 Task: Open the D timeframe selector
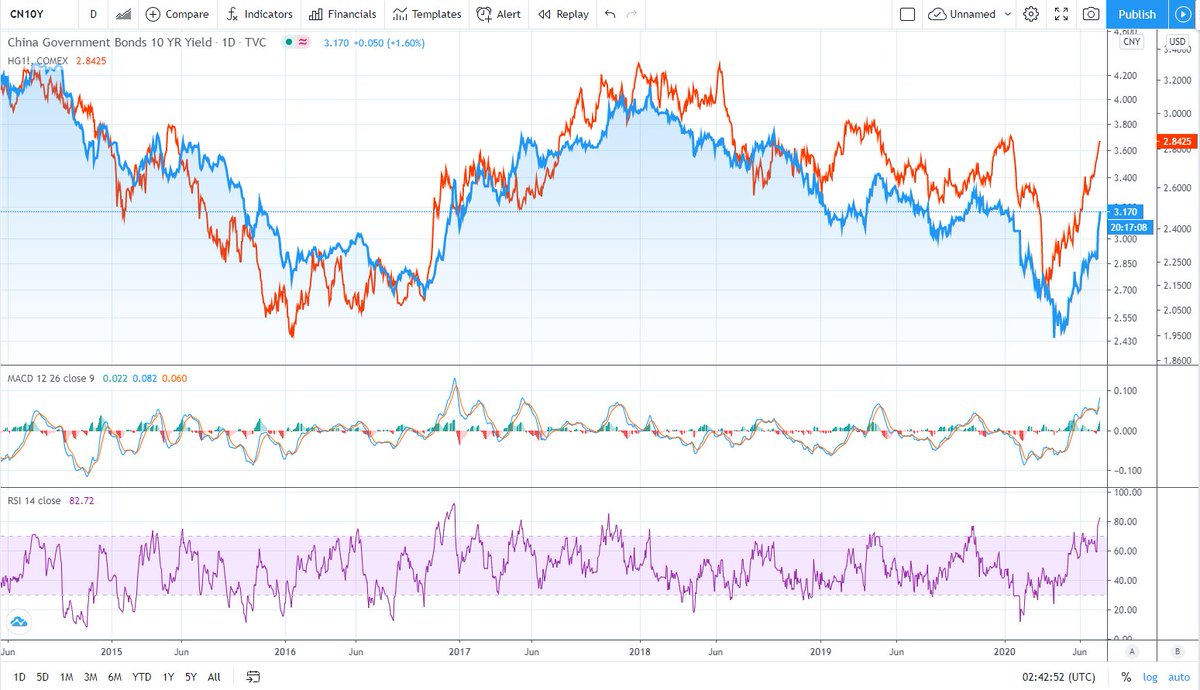point(93,14)
